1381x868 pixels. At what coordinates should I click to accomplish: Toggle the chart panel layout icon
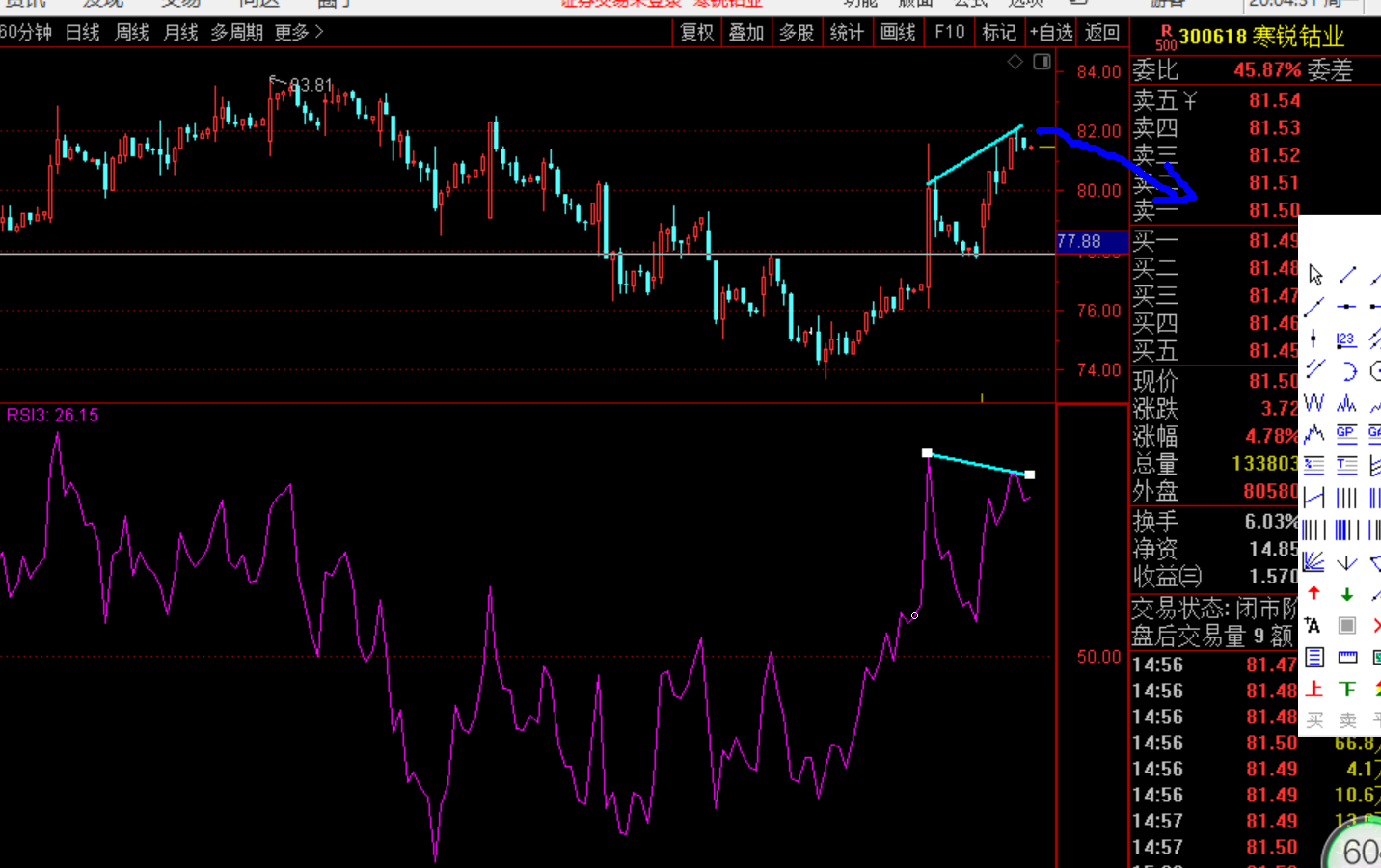[x=1043, y=62]
